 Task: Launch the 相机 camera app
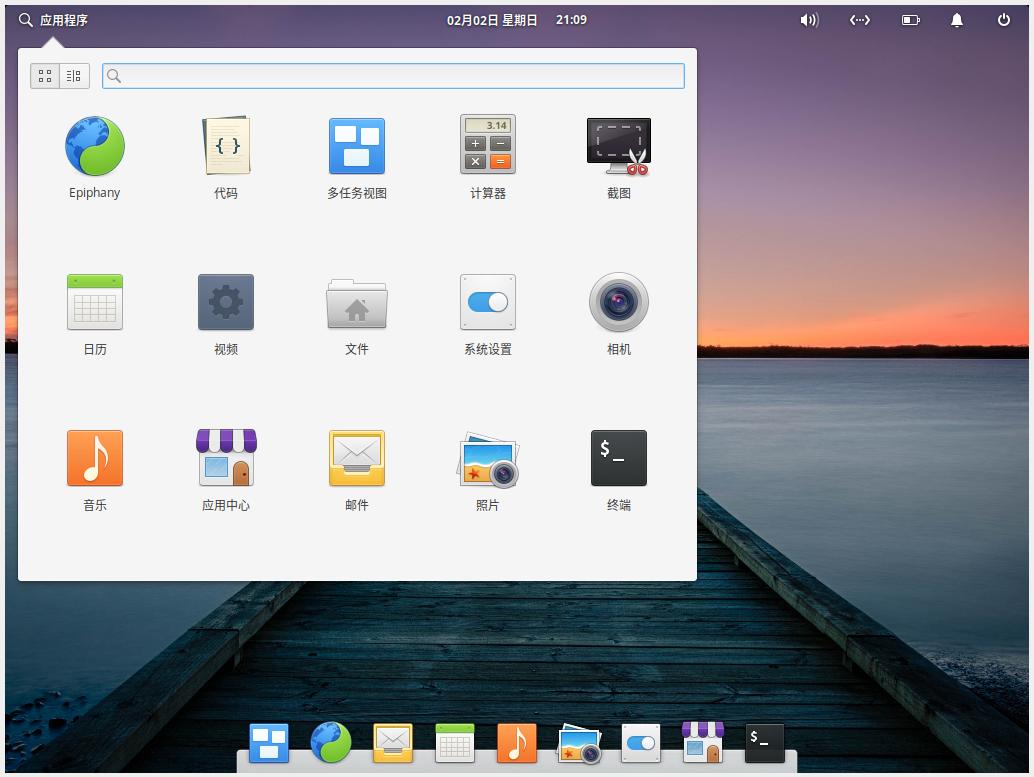618,301
